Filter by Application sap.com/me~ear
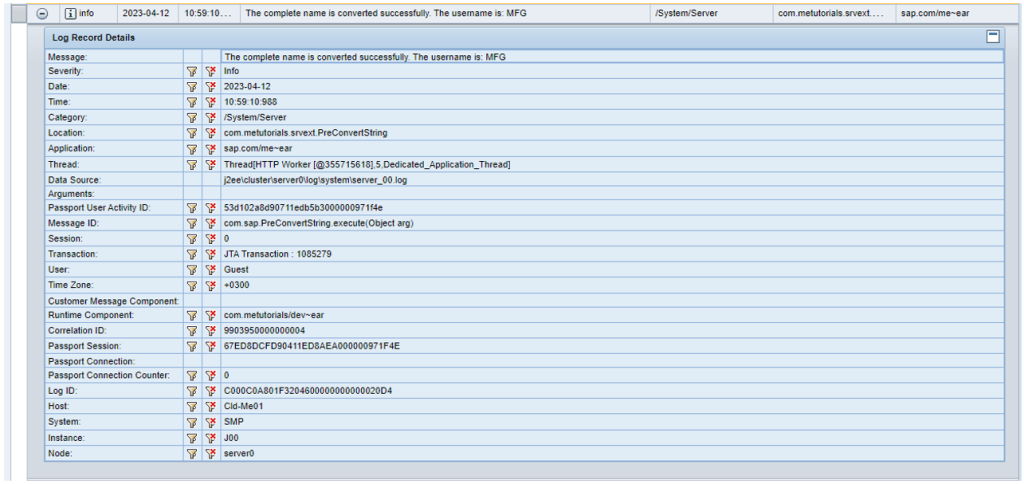The image size is (1024, 484). [192, 148]
